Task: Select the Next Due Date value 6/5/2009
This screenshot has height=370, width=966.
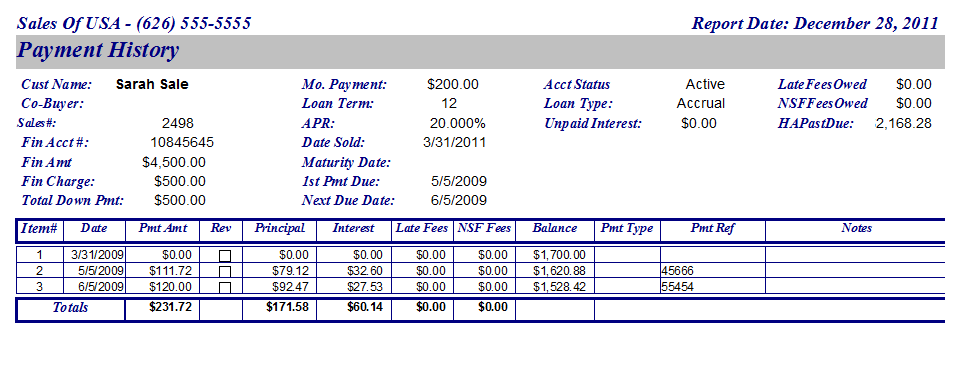Action: (x=459, y=200)
